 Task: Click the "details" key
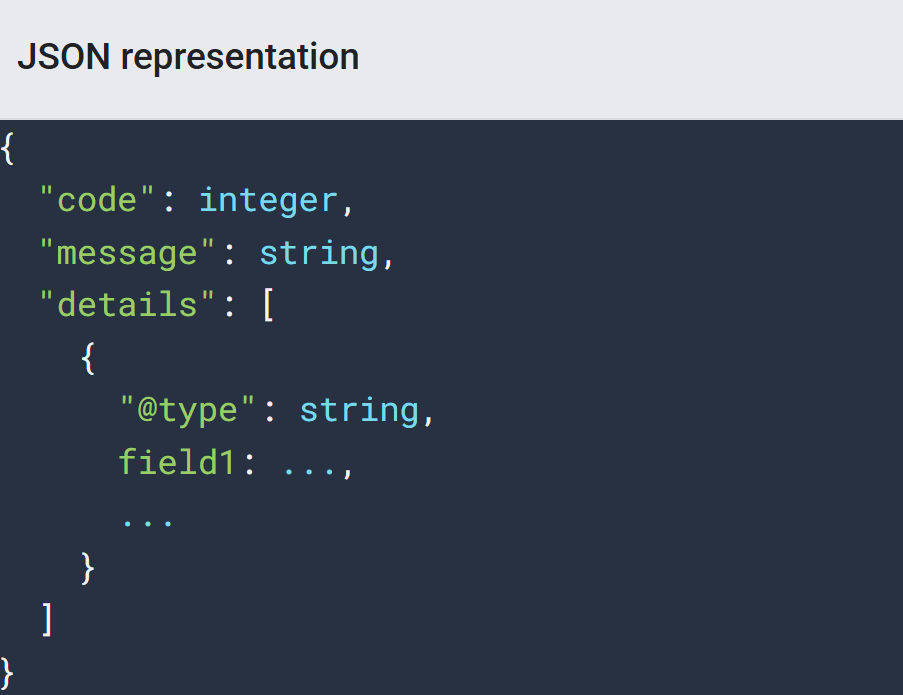pyautogui.click(x=127, y=304)
